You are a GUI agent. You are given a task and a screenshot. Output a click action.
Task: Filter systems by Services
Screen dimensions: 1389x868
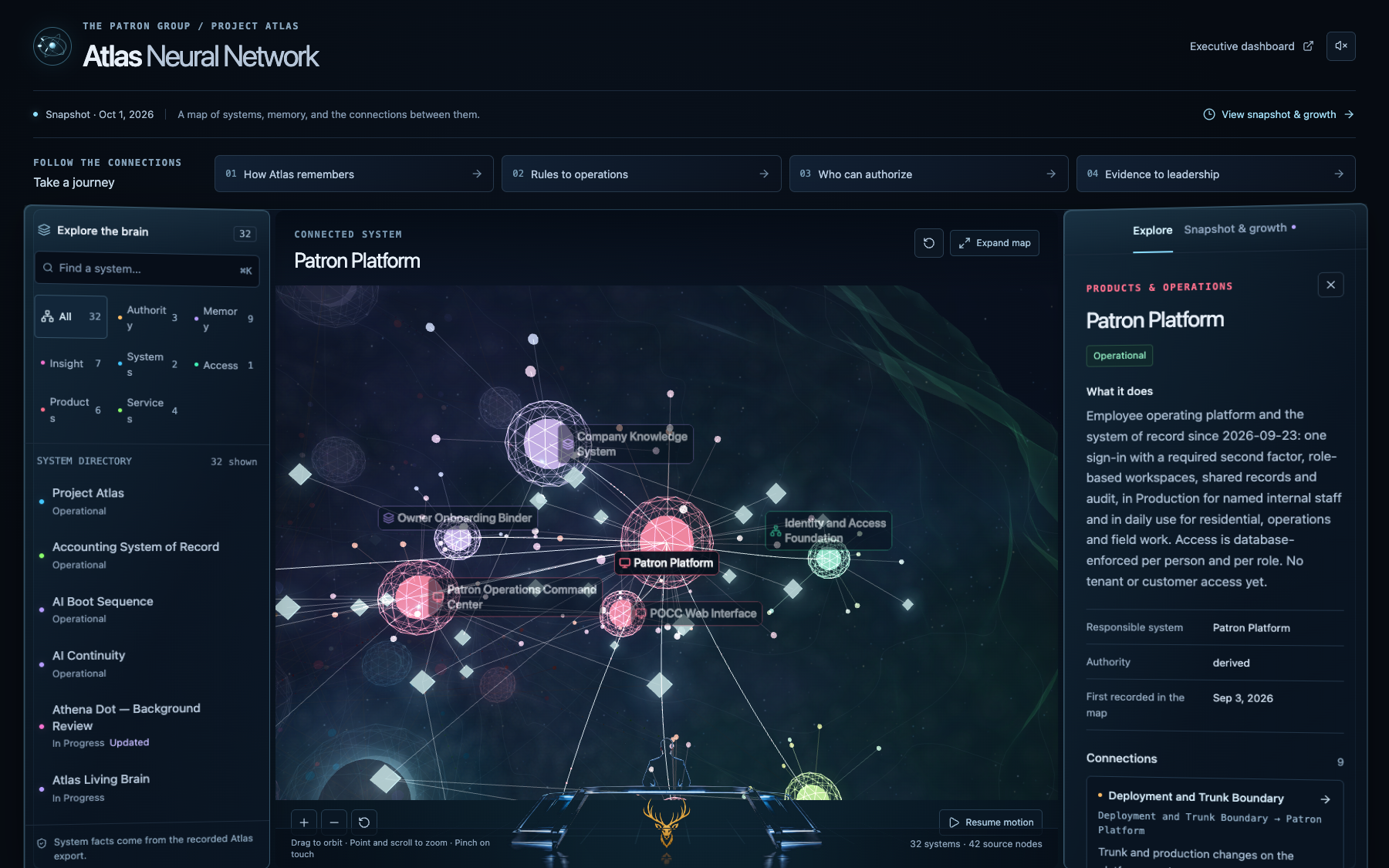pos(147,410)
